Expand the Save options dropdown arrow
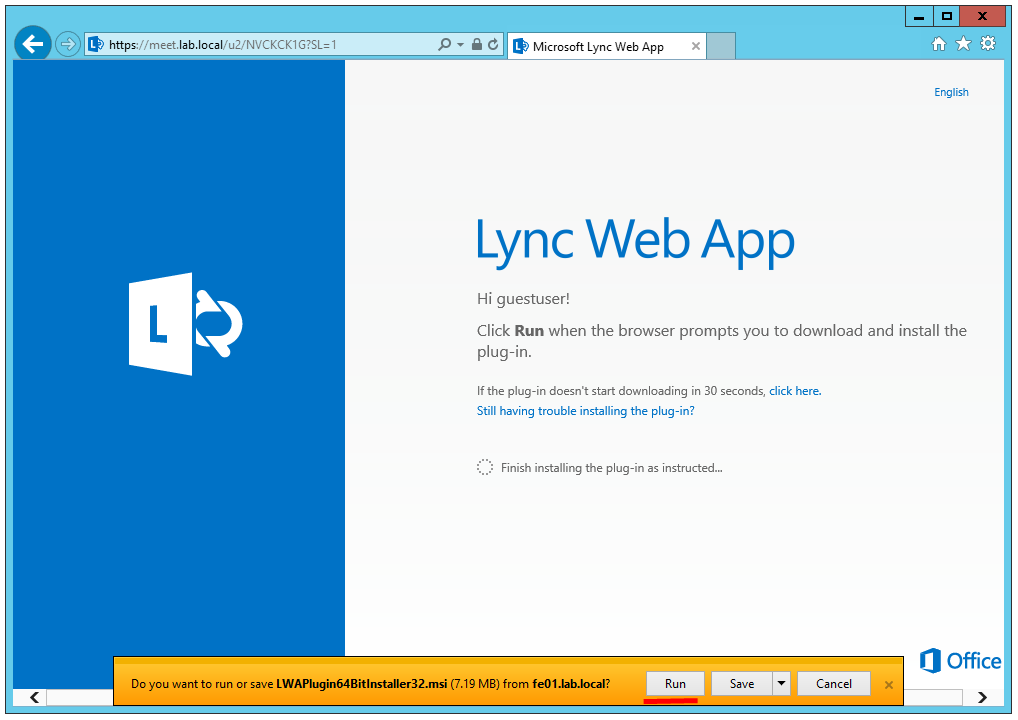1018x720 pixels. (x=781, y=684)
